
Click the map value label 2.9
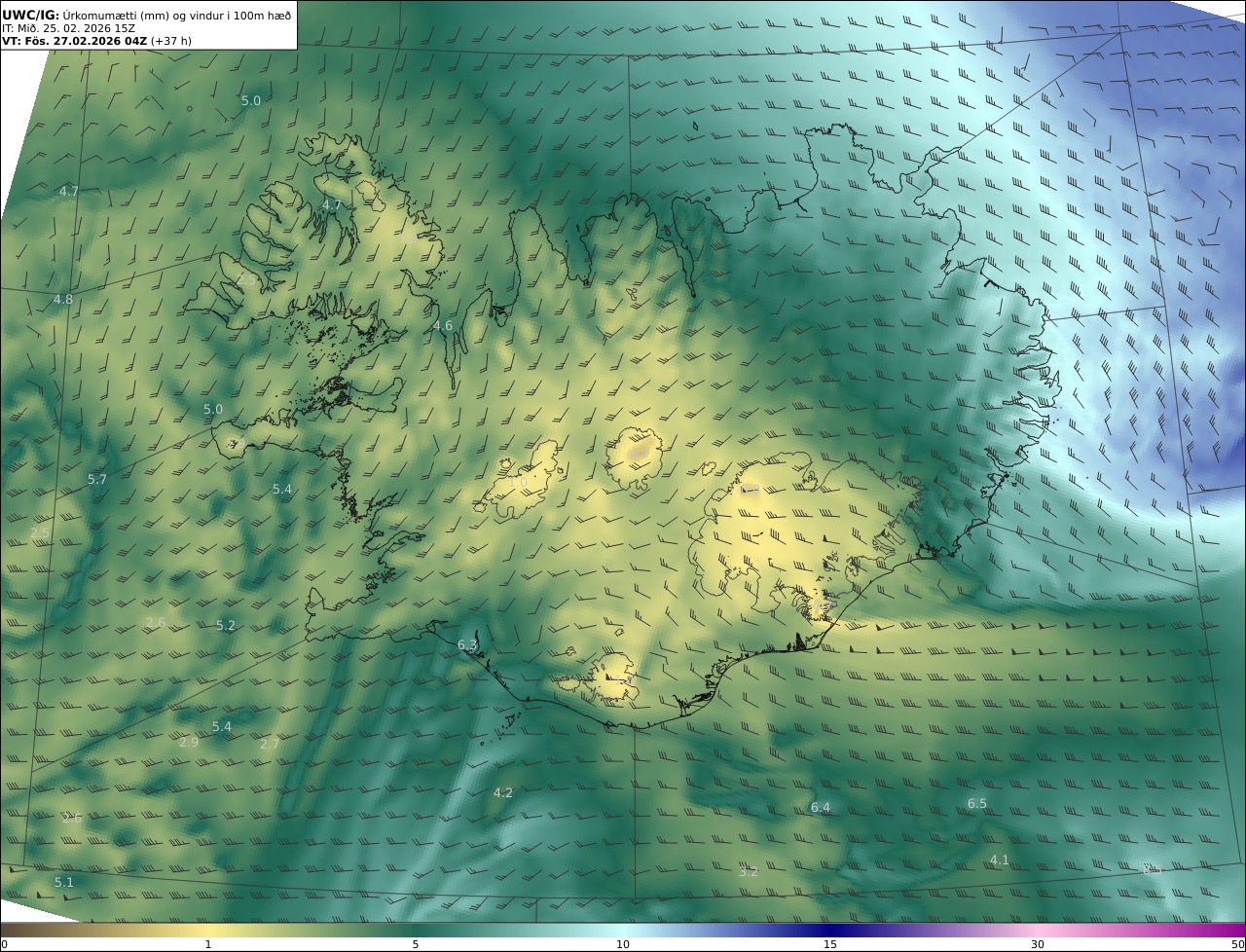coord(189,743)
